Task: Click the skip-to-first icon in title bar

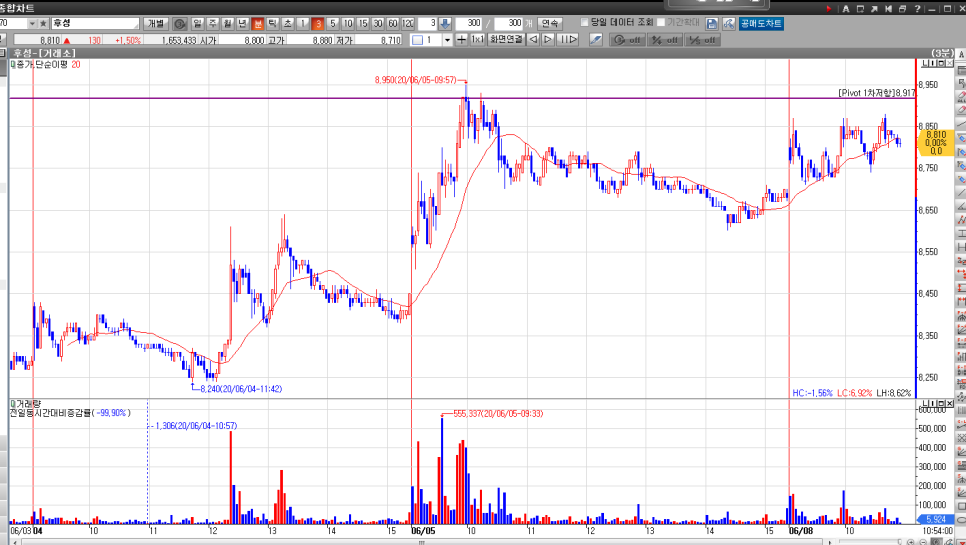Action: [x=888, y=9]
